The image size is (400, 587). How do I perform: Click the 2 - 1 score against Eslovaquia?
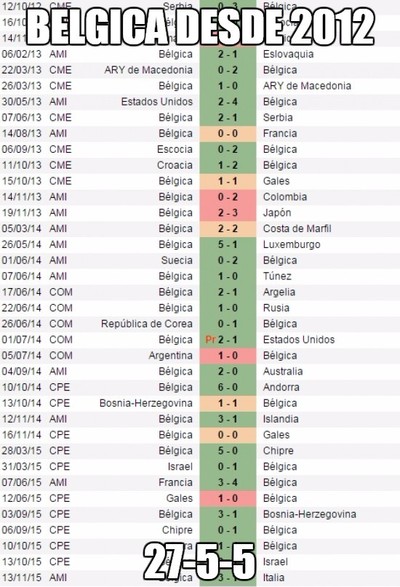(x=228, y=54)
